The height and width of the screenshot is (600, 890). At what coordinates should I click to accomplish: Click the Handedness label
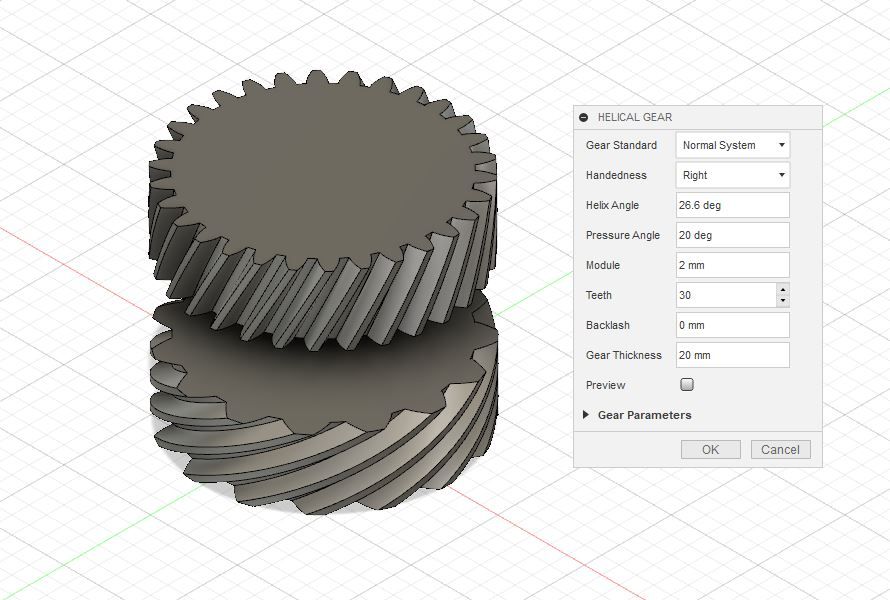coord(616,175)
